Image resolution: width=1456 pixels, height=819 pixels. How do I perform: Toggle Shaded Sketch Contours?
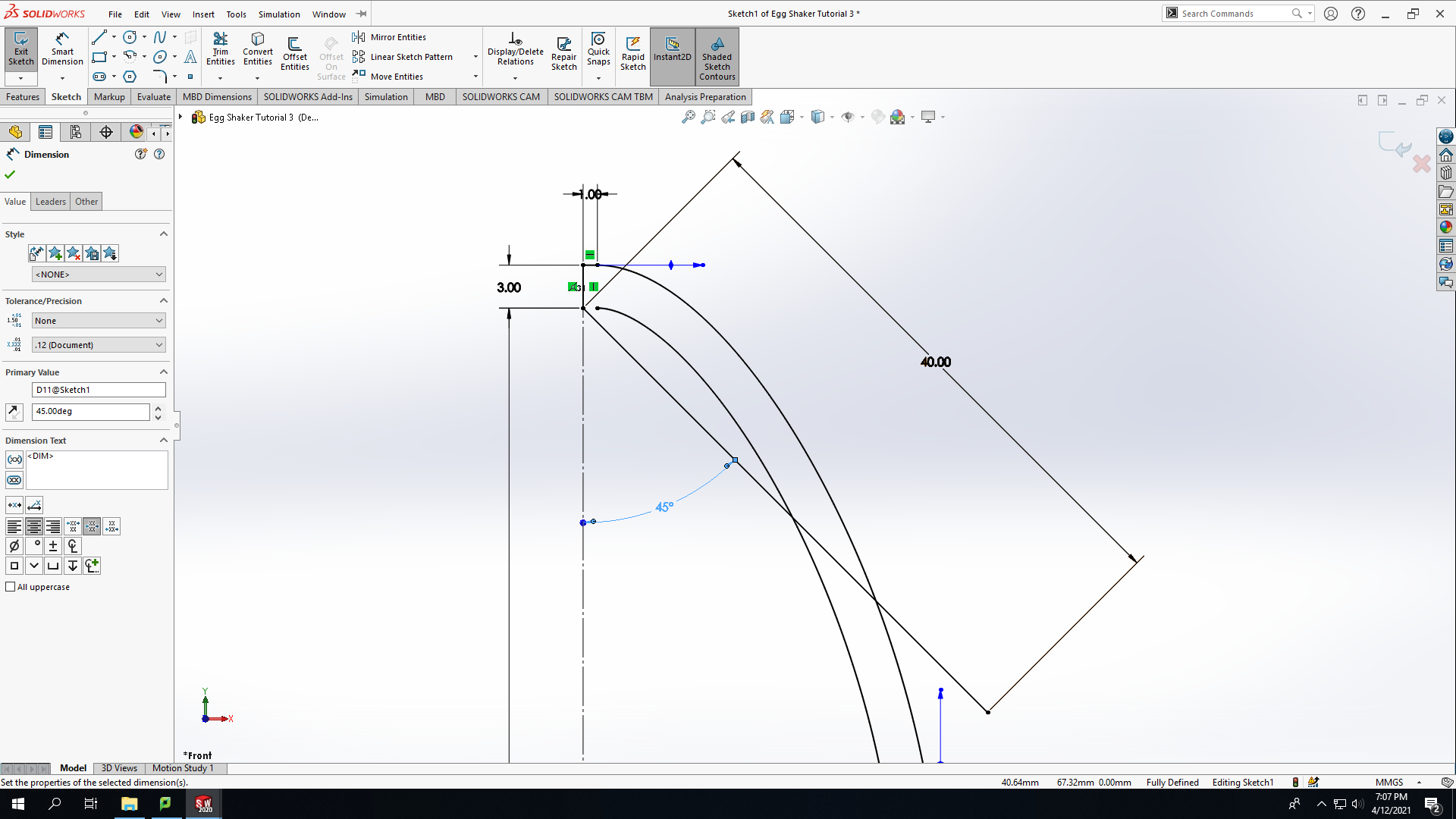(717, 57)
